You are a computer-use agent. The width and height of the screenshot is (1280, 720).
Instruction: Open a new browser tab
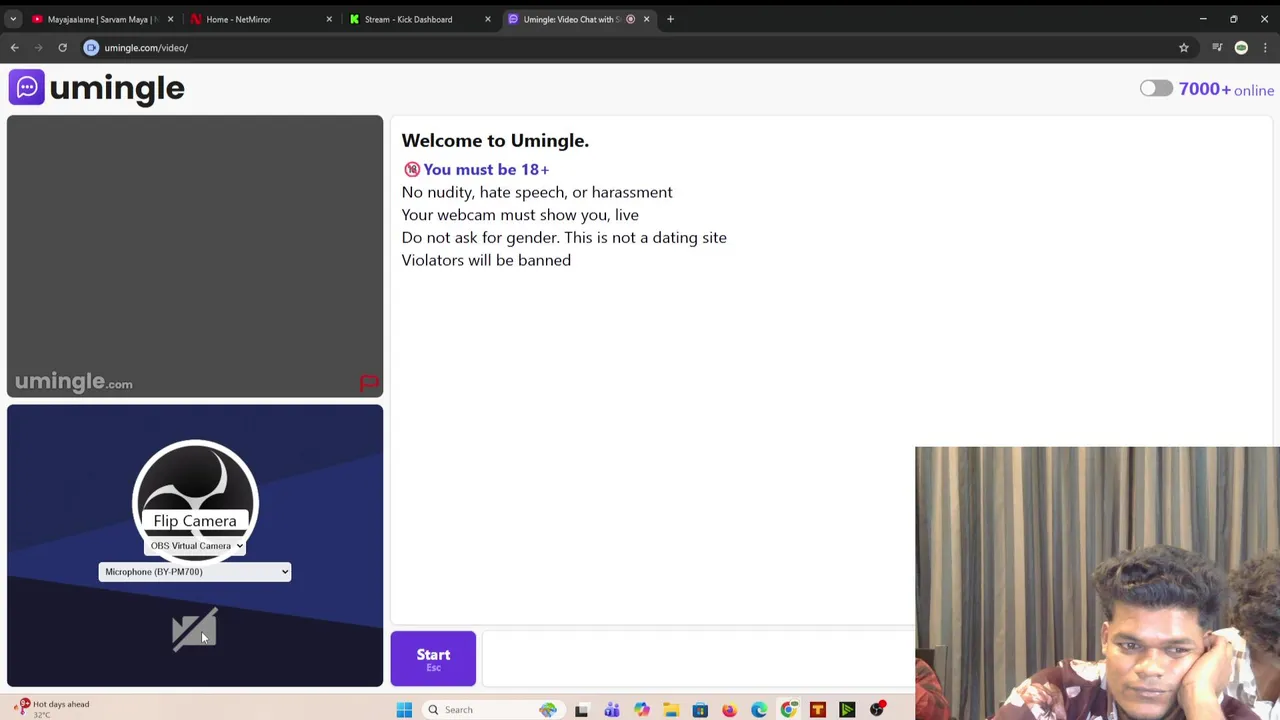pos(670,19)
